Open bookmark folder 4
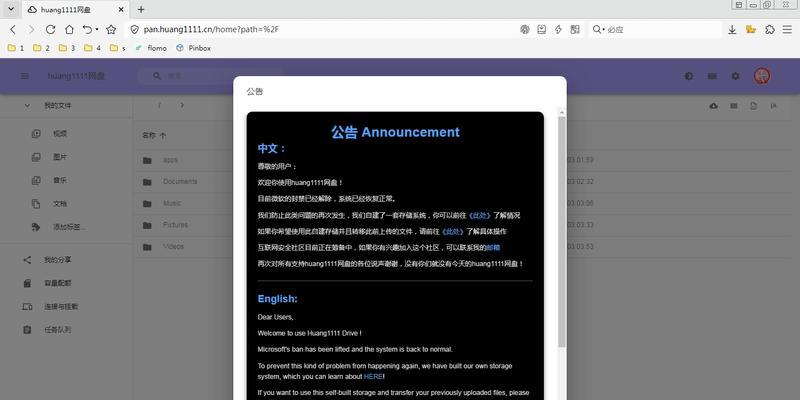This screenshot has height=400, width=800. pyautogui.click(x=92, y=48)
